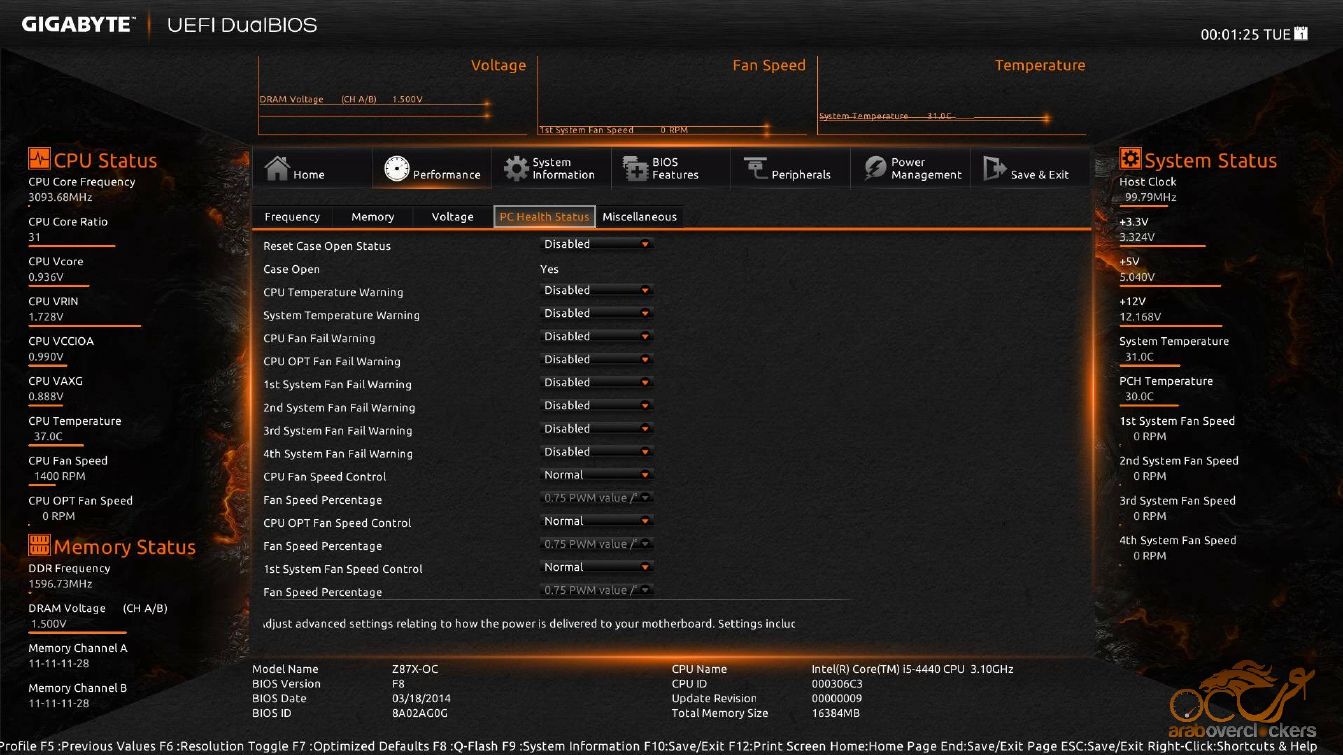The image size is (1343, 755).
Task: Click the Peripherals icon
Action: (x=755, y=168)
